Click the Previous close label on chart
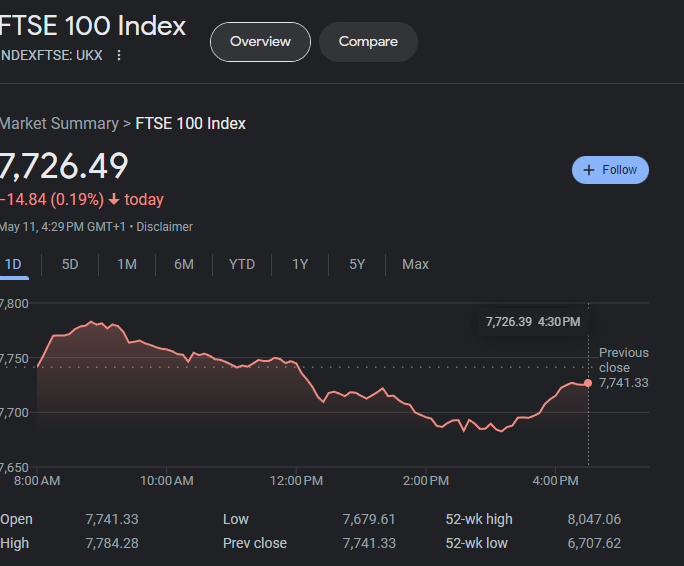684x566 pixels. coord(623,360)
